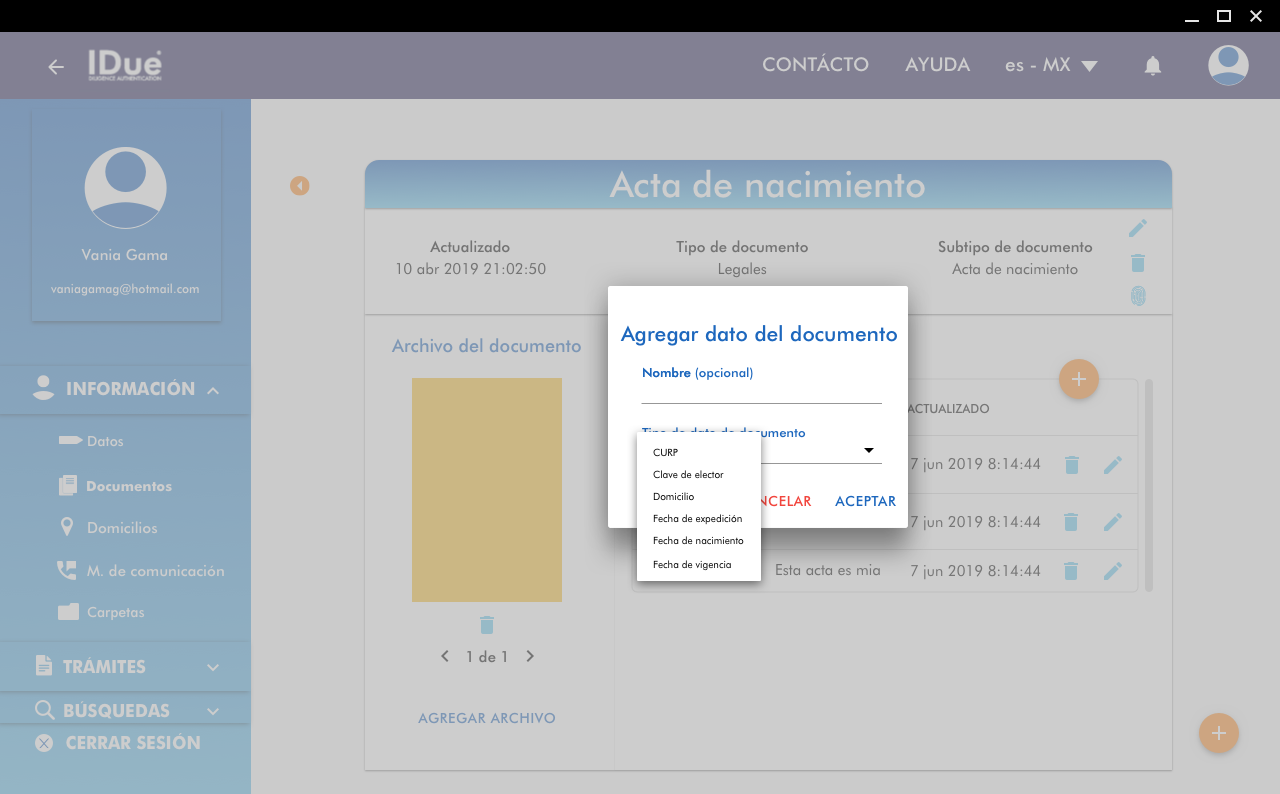The image size is (1280, 794).
Task: Go to next file page arrow
Action: click(x=530, y=657)
